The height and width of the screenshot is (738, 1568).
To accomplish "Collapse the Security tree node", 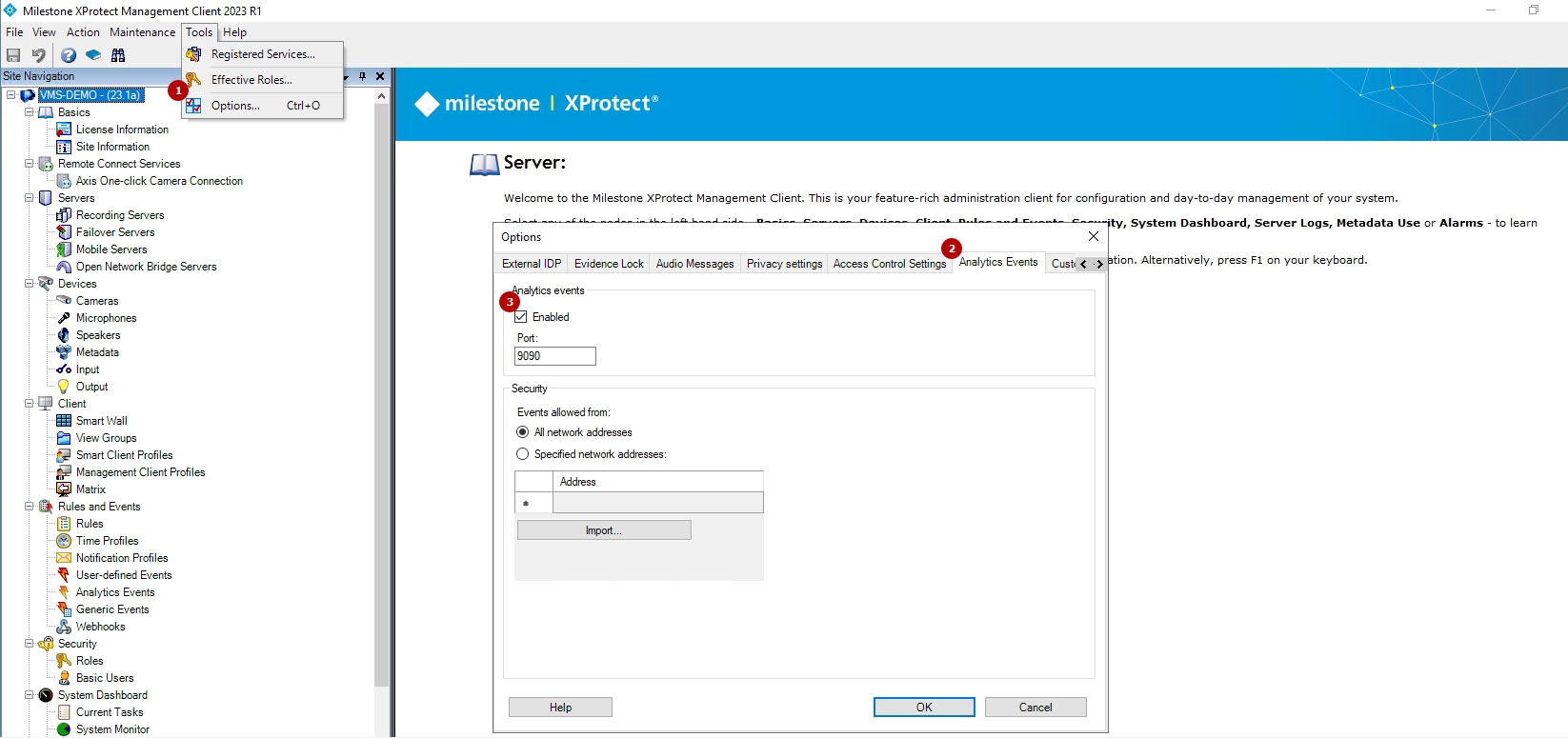I will (x=29, y=644).
